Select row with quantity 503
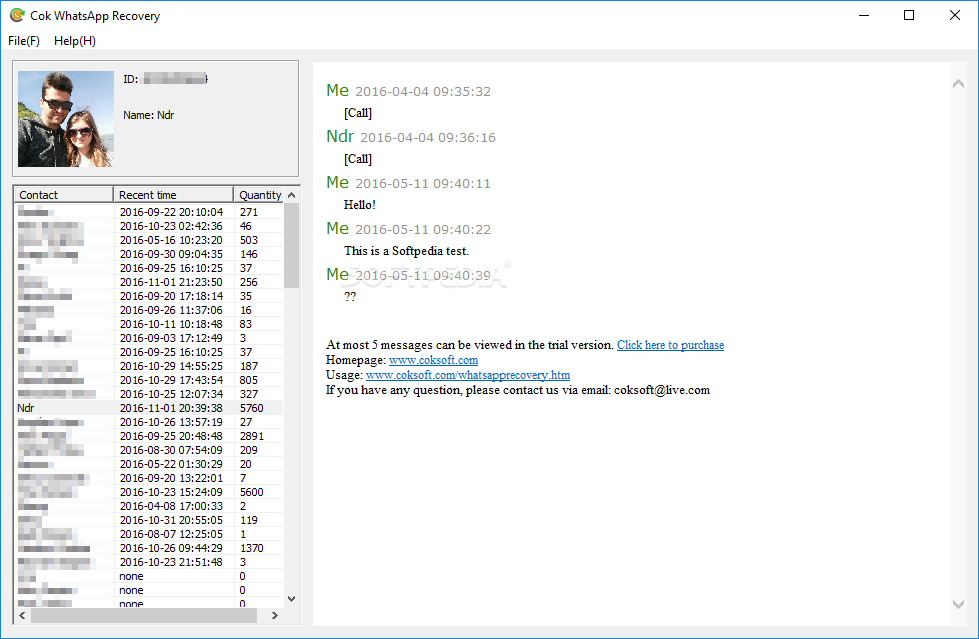The image size is (979, 639). click(x=149, y=240)
